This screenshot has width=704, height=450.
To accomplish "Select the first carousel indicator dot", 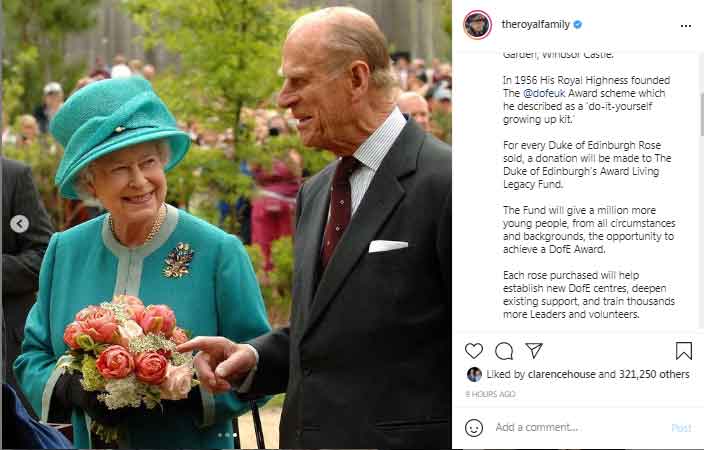I will [x=220, y=435].
